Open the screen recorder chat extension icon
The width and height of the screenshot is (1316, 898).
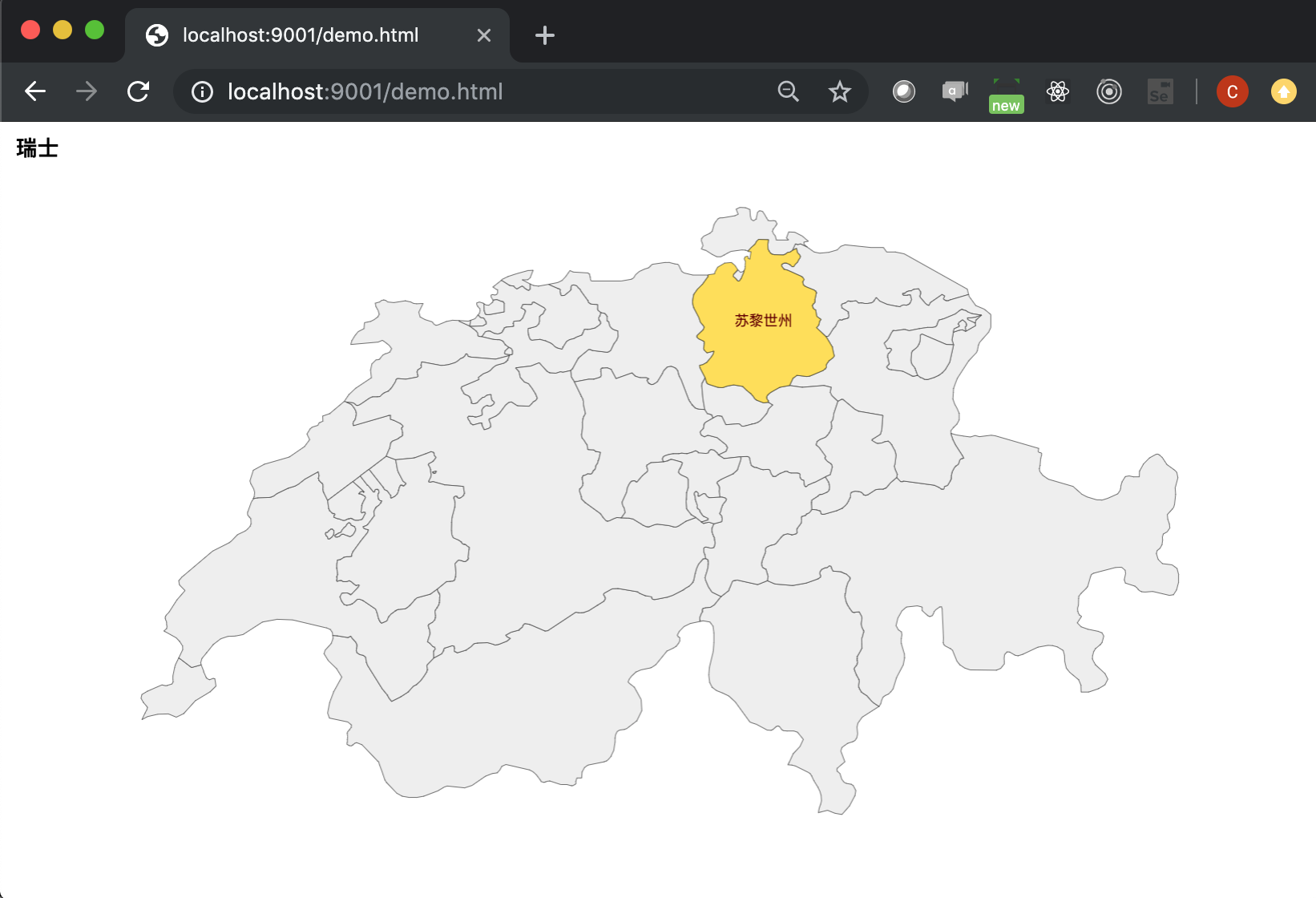(954, 91)
